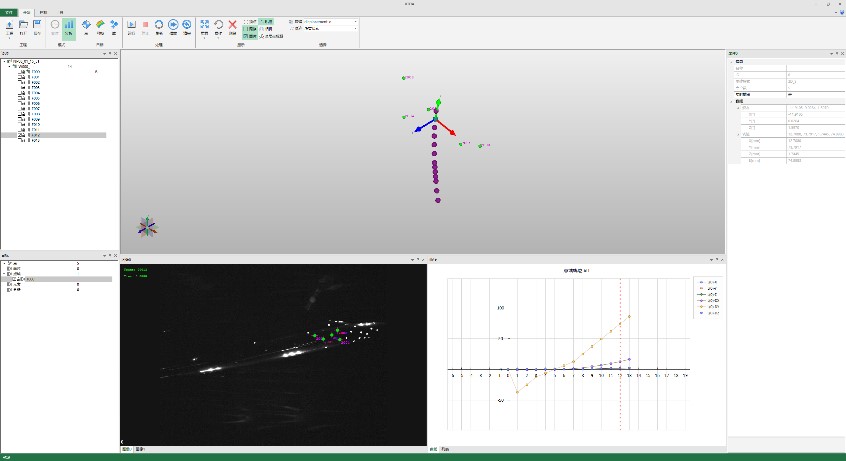Open the upper dropdown in ribbon settings

click(x=355, y=20)
